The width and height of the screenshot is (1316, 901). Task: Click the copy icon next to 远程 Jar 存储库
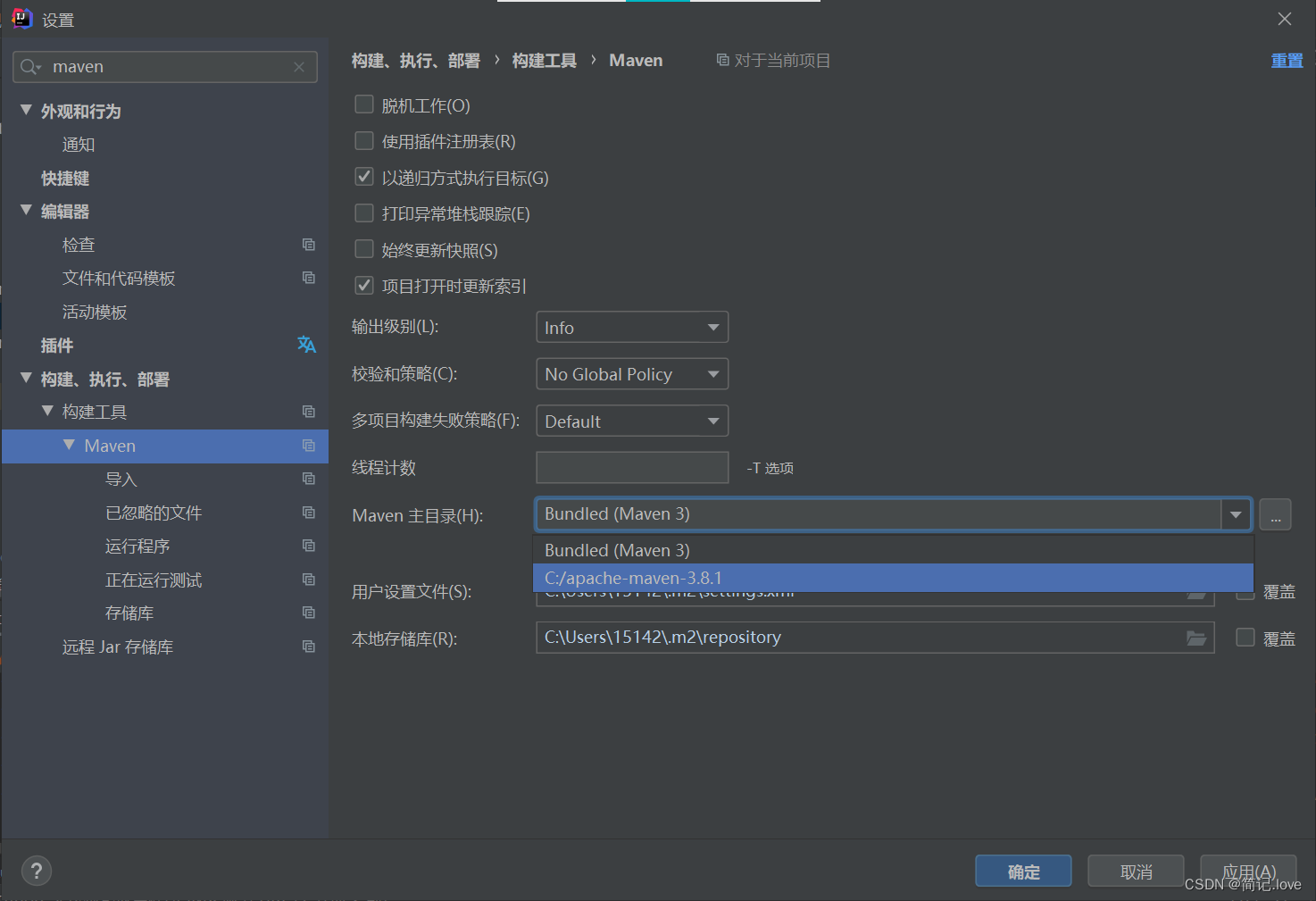[x=309, y=647]
